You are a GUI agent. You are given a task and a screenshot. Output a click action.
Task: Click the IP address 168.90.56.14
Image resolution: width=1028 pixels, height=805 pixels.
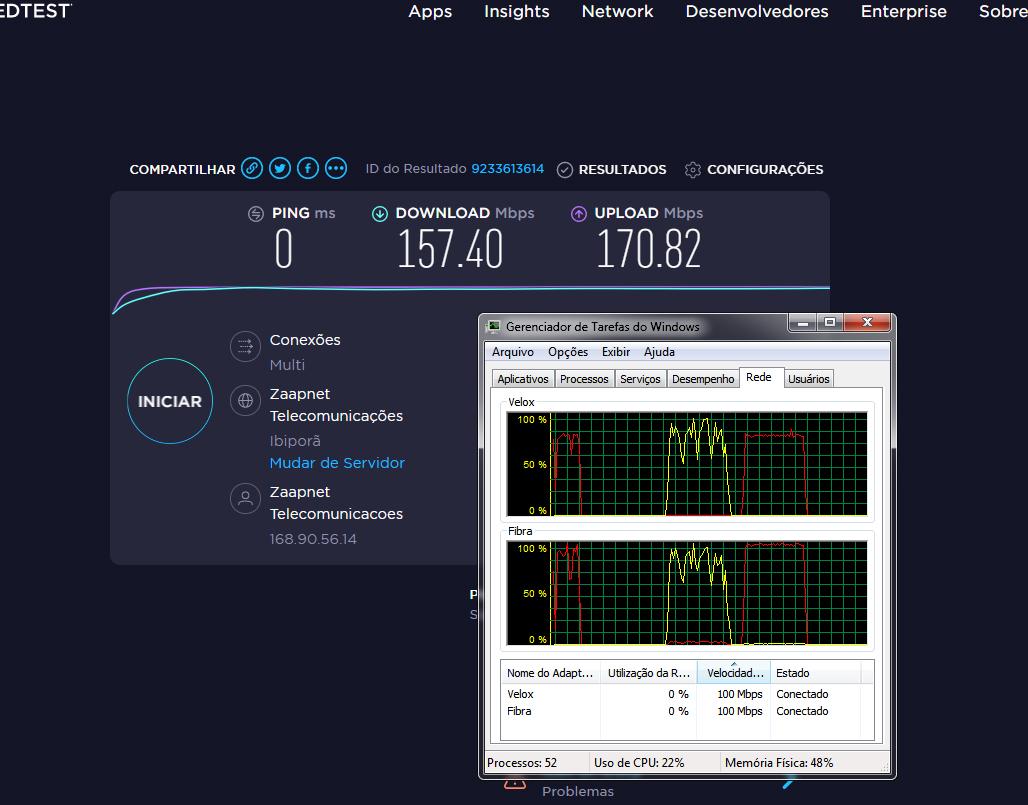[313, 539]
